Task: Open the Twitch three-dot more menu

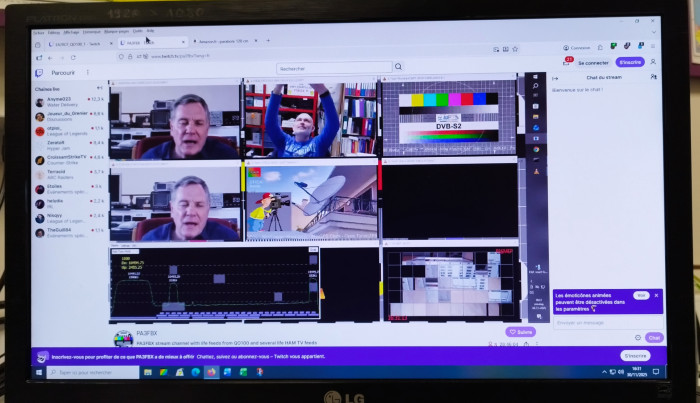Action: [x=88, y=72]
